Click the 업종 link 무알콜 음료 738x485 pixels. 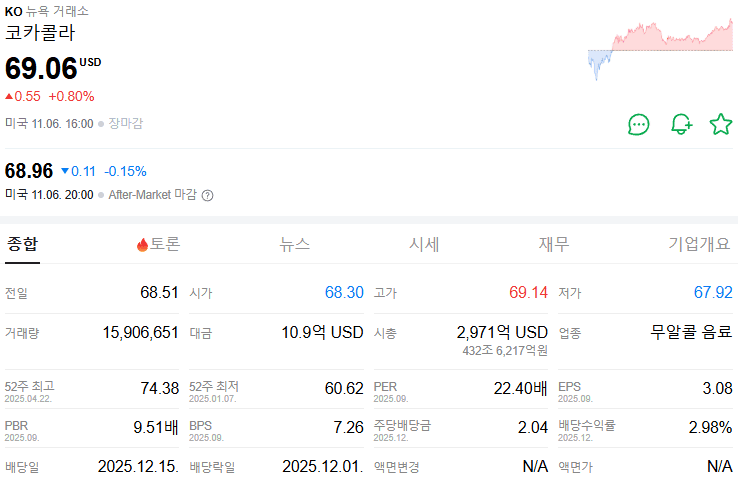[x=691, y=332]
